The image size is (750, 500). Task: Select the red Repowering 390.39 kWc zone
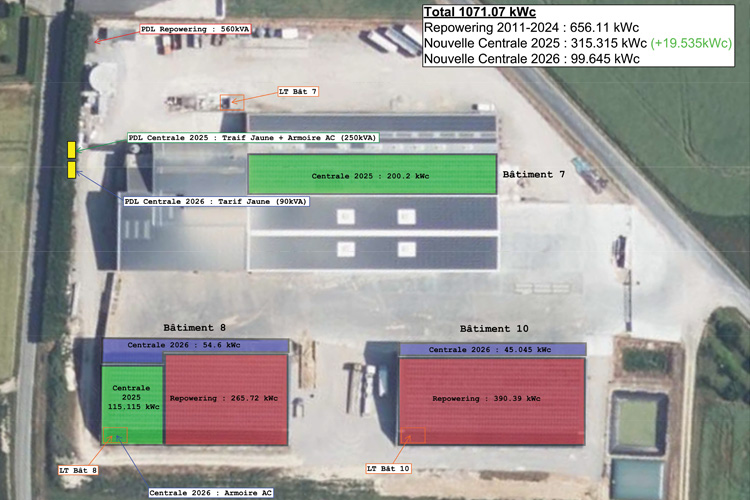[x=491, y=400]
